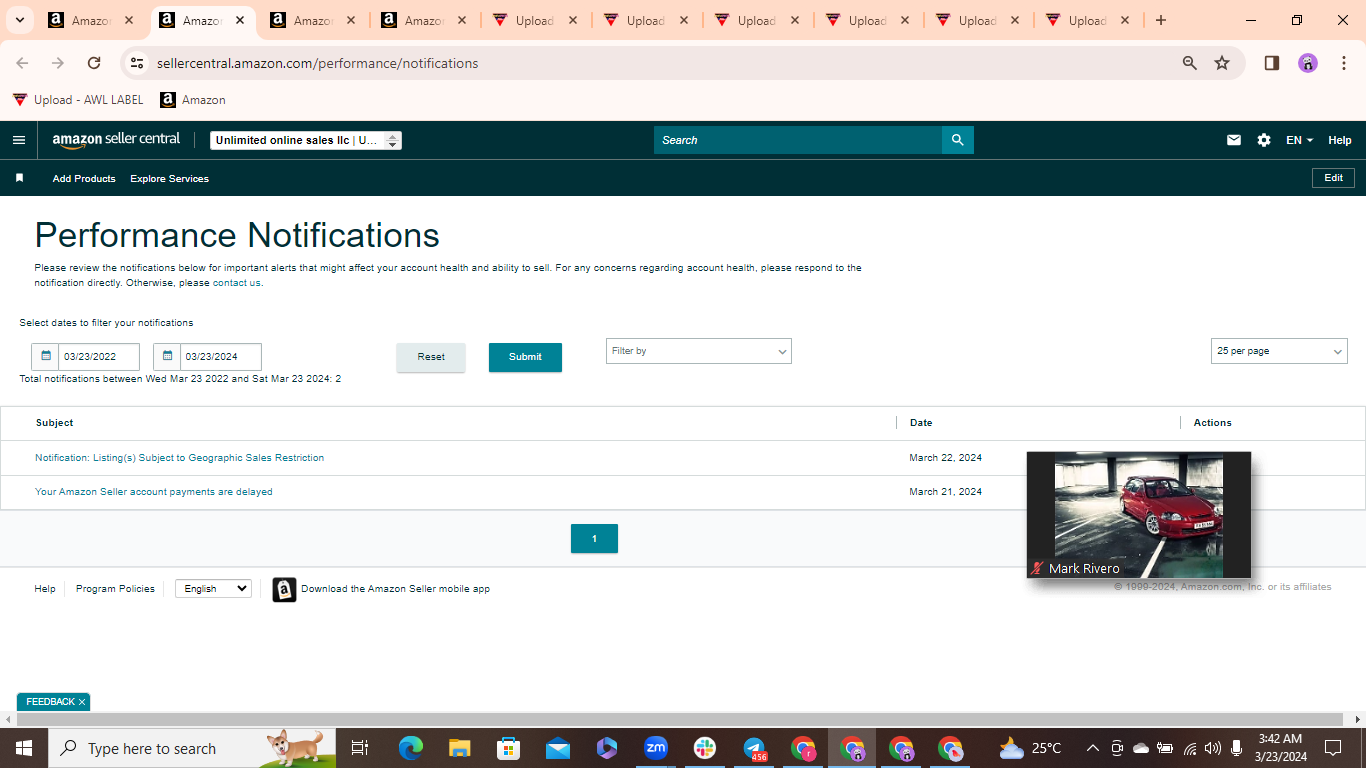Click the end date field showing 03/23/2024
This screenshot has width=1366, height=768.
click(x=220, y=357)
